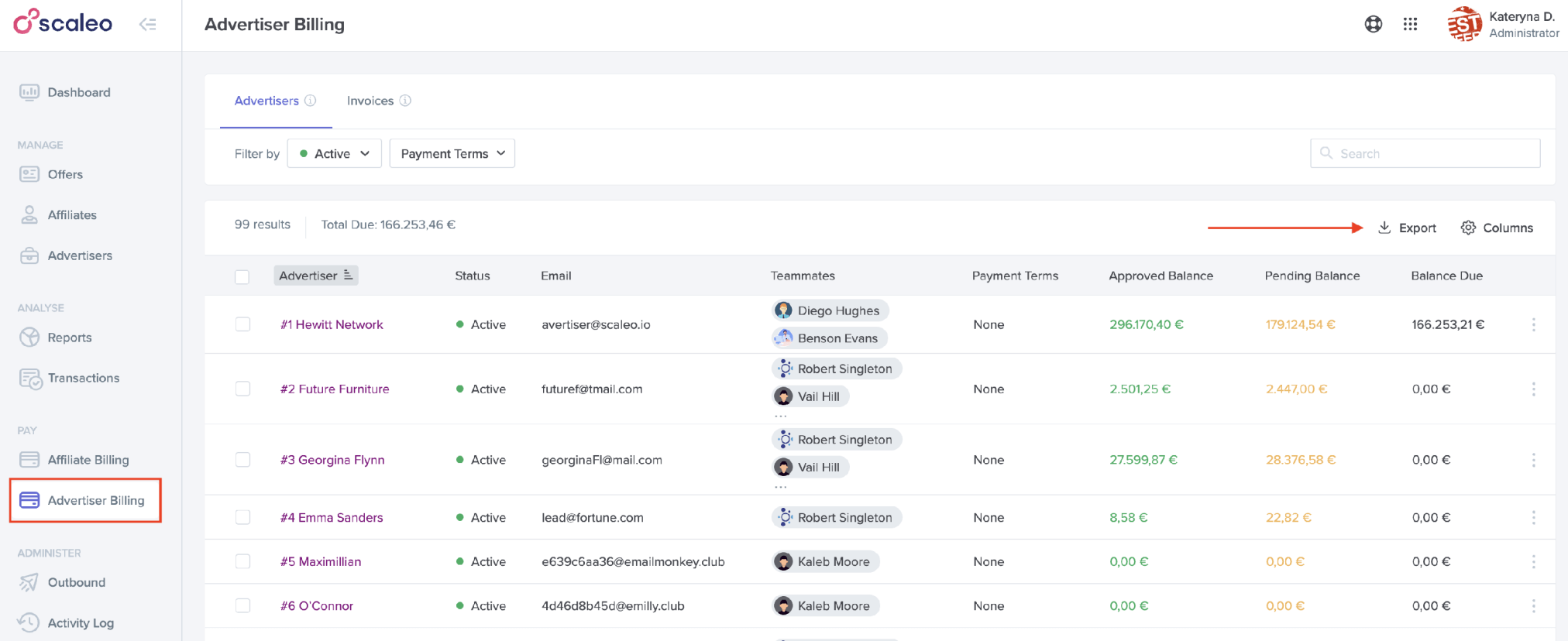Select the checkbox for #1 Hewitt Network

click(242, 324)
